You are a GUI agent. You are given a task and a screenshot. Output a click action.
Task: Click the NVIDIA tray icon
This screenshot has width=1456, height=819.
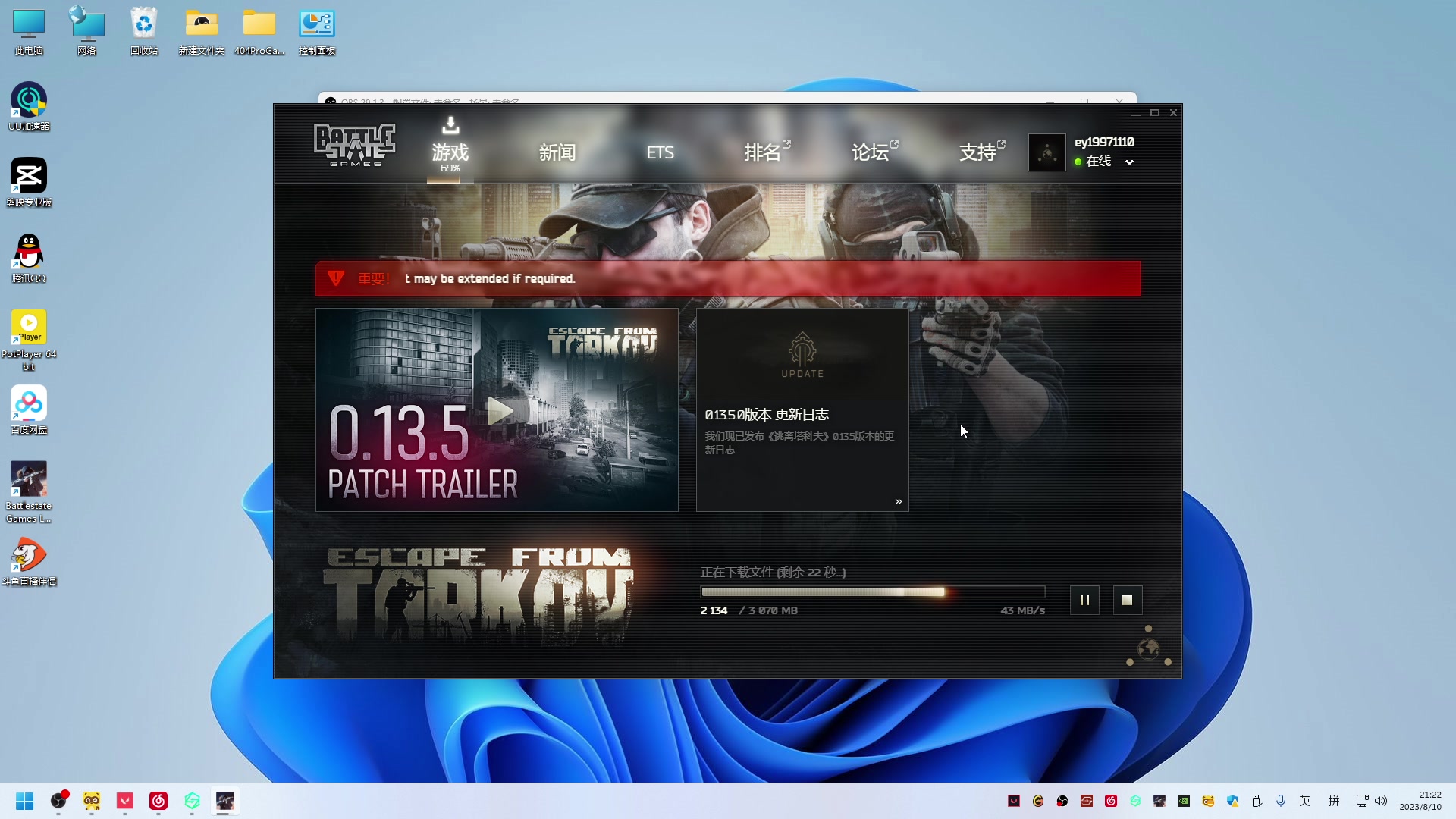click(1184, 801)
